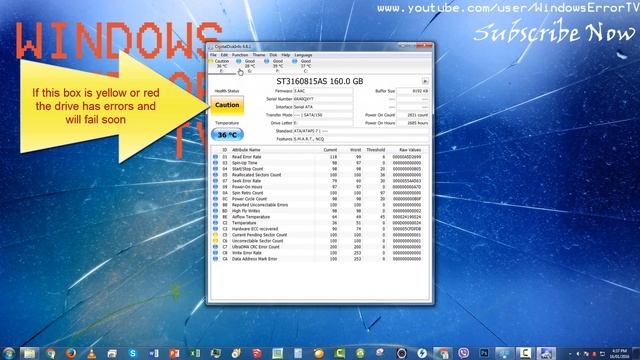
Task: Click status icon for Data Address Mark Error
Action: [215, 259]
